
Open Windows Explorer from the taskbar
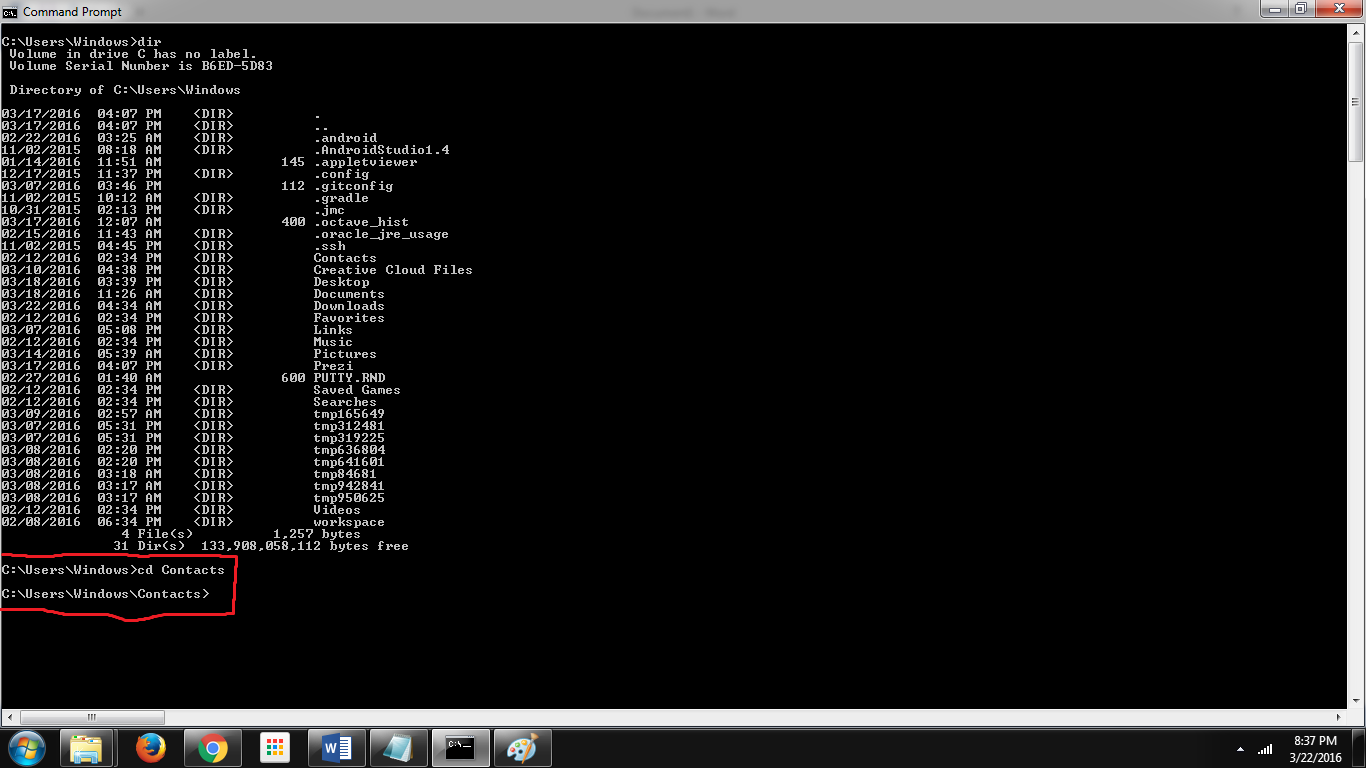88,747
